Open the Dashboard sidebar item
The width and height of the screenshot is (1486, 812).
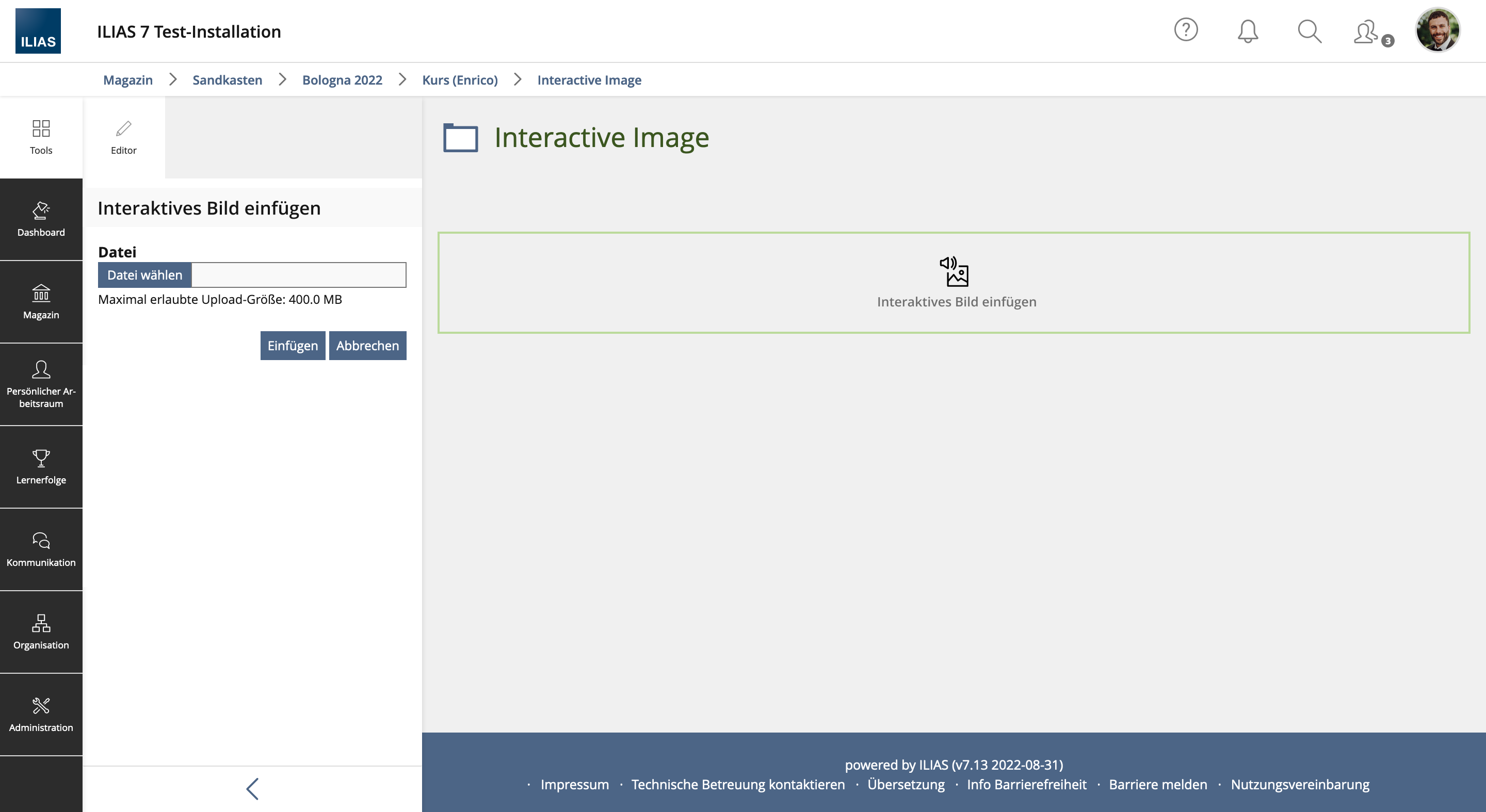pyautogui.click(x=41, y=220)
